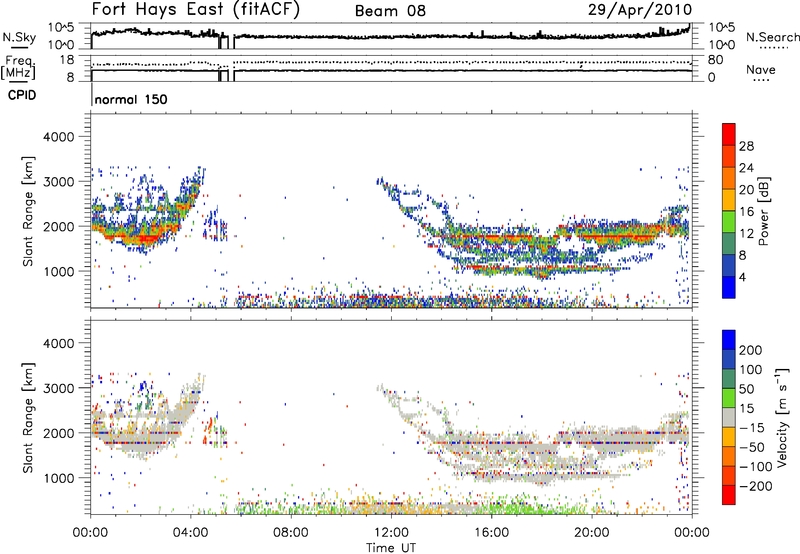Click the "Velocity [m s-1]" colorbar label
This screenshot has height=554, width=800.
pos(781,417)
